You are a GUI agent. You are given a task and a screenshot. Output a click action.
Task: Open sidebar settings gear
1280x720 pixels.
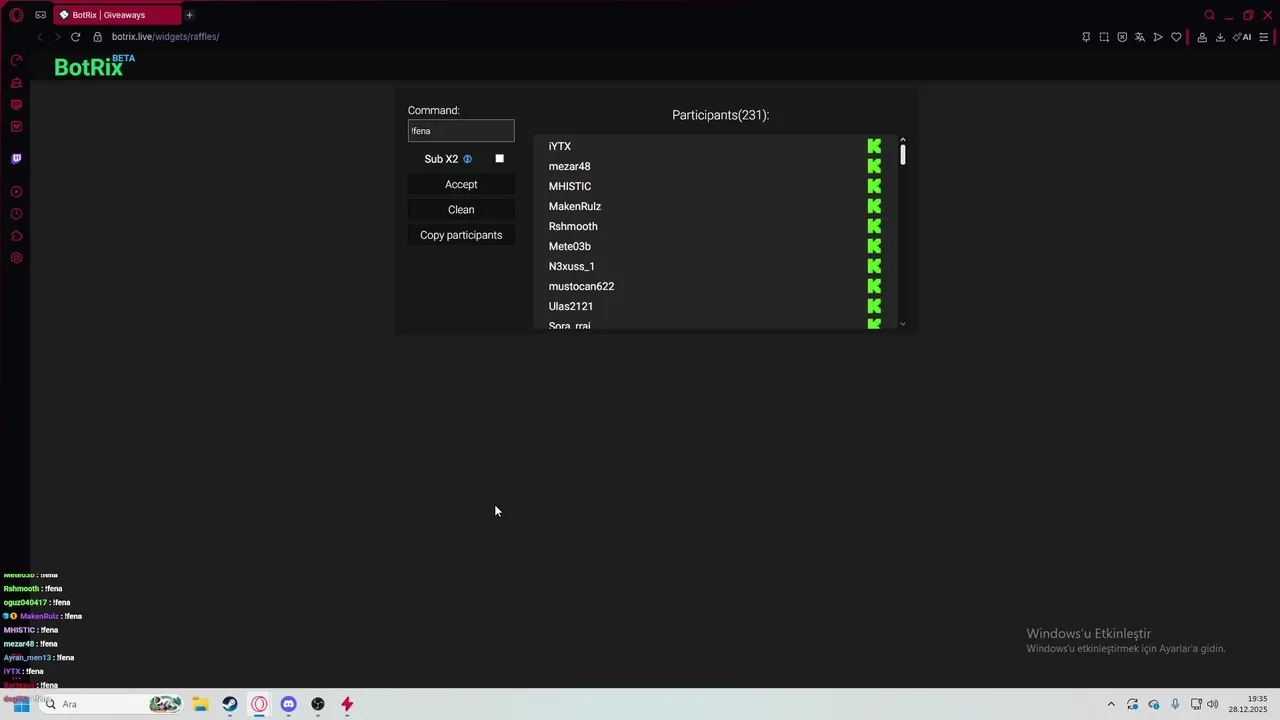pos(16,258)
